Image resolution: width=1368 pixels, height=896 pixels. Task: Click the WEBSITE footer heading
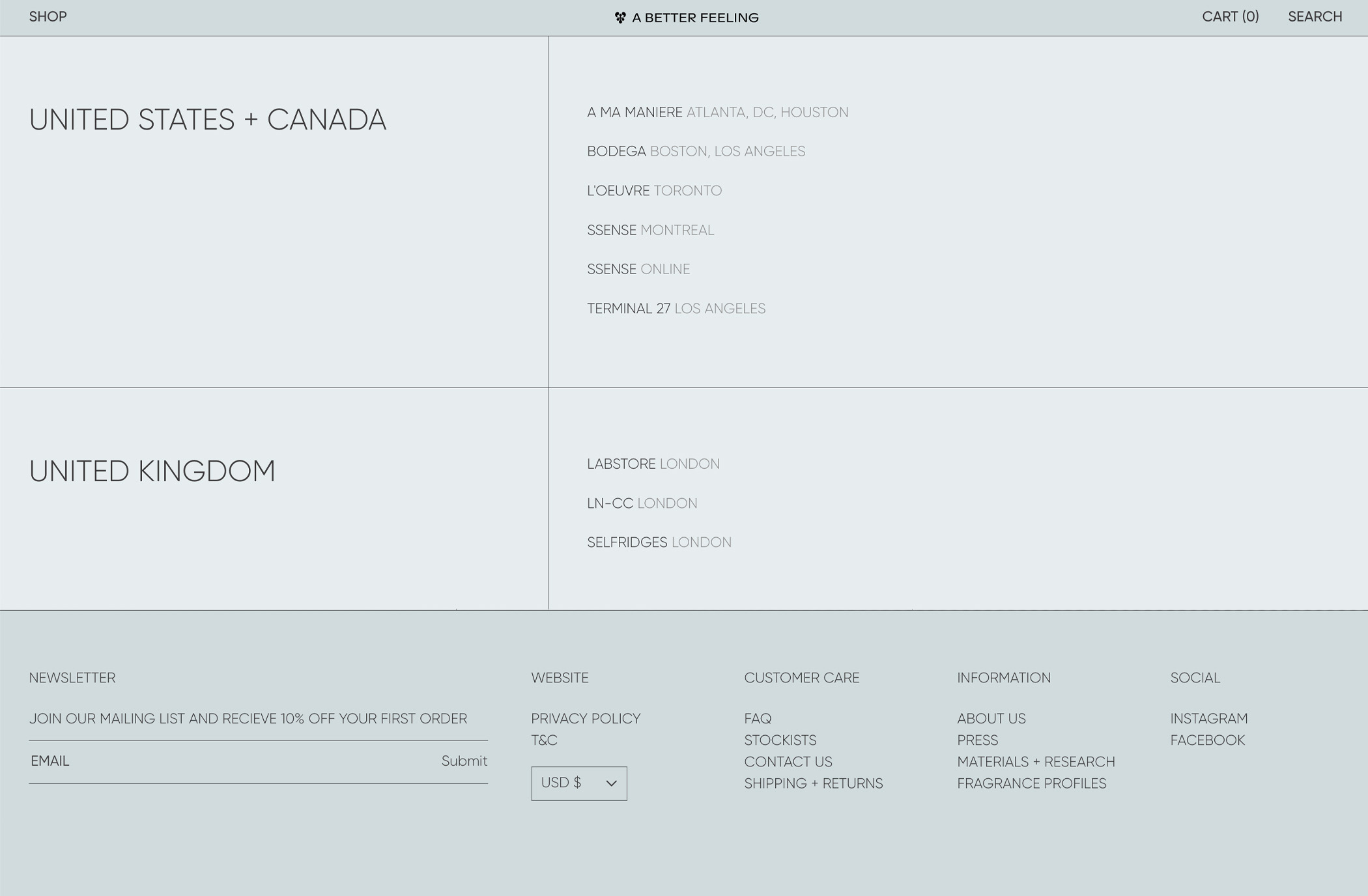pyautogui.click(x=560, y=677)
